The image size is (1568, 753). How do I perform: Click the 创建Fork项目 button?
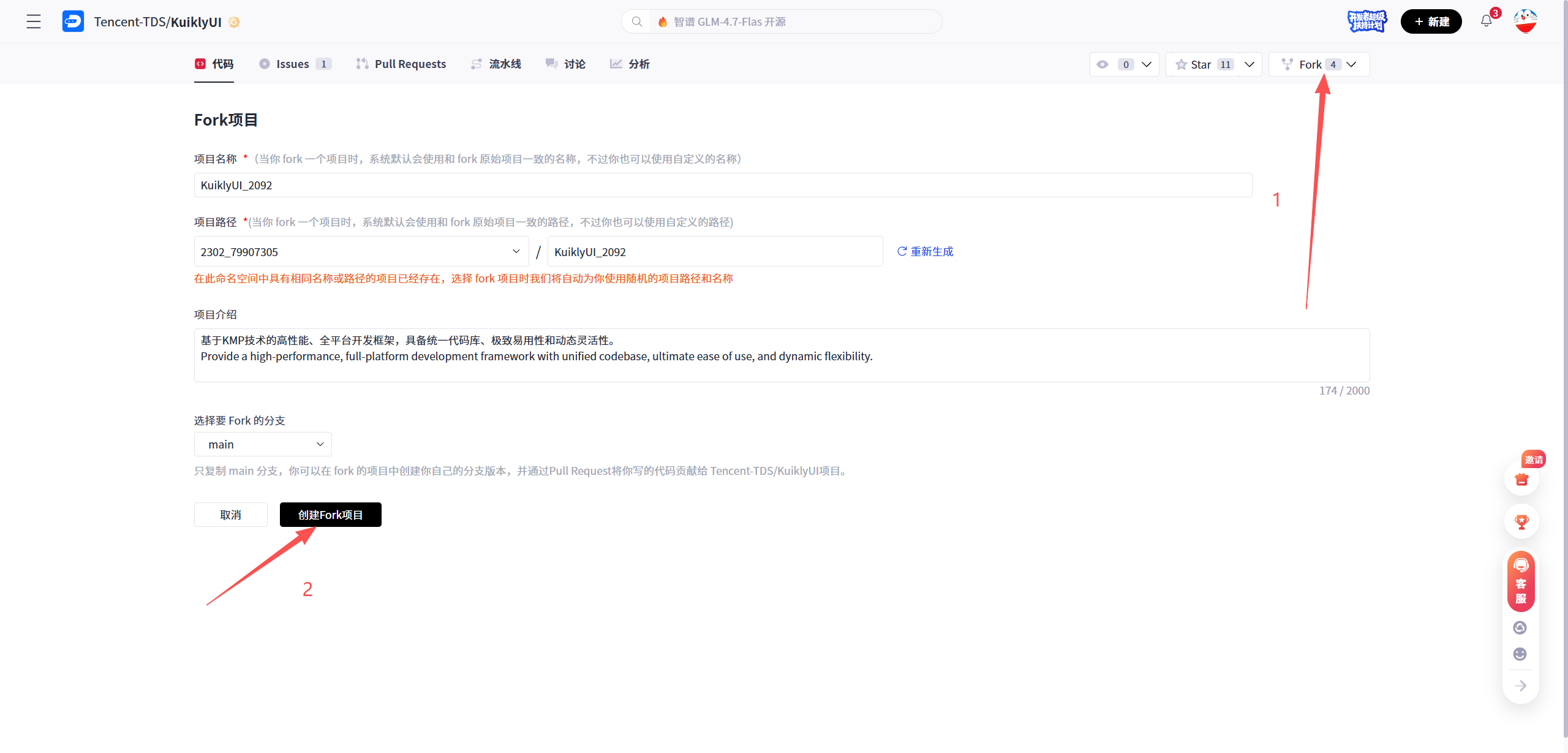[x=330, y=515]
